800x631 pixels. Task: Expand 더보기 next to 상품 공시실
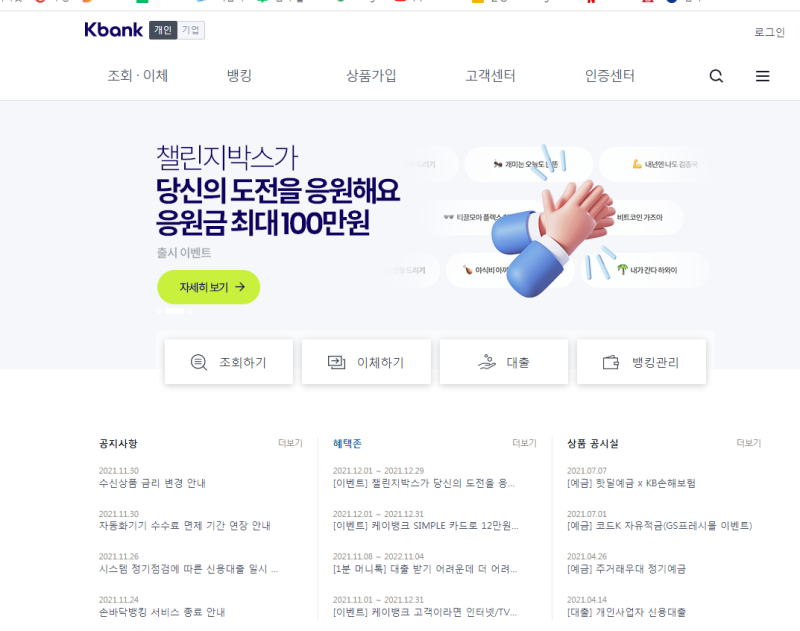[748, 443]
